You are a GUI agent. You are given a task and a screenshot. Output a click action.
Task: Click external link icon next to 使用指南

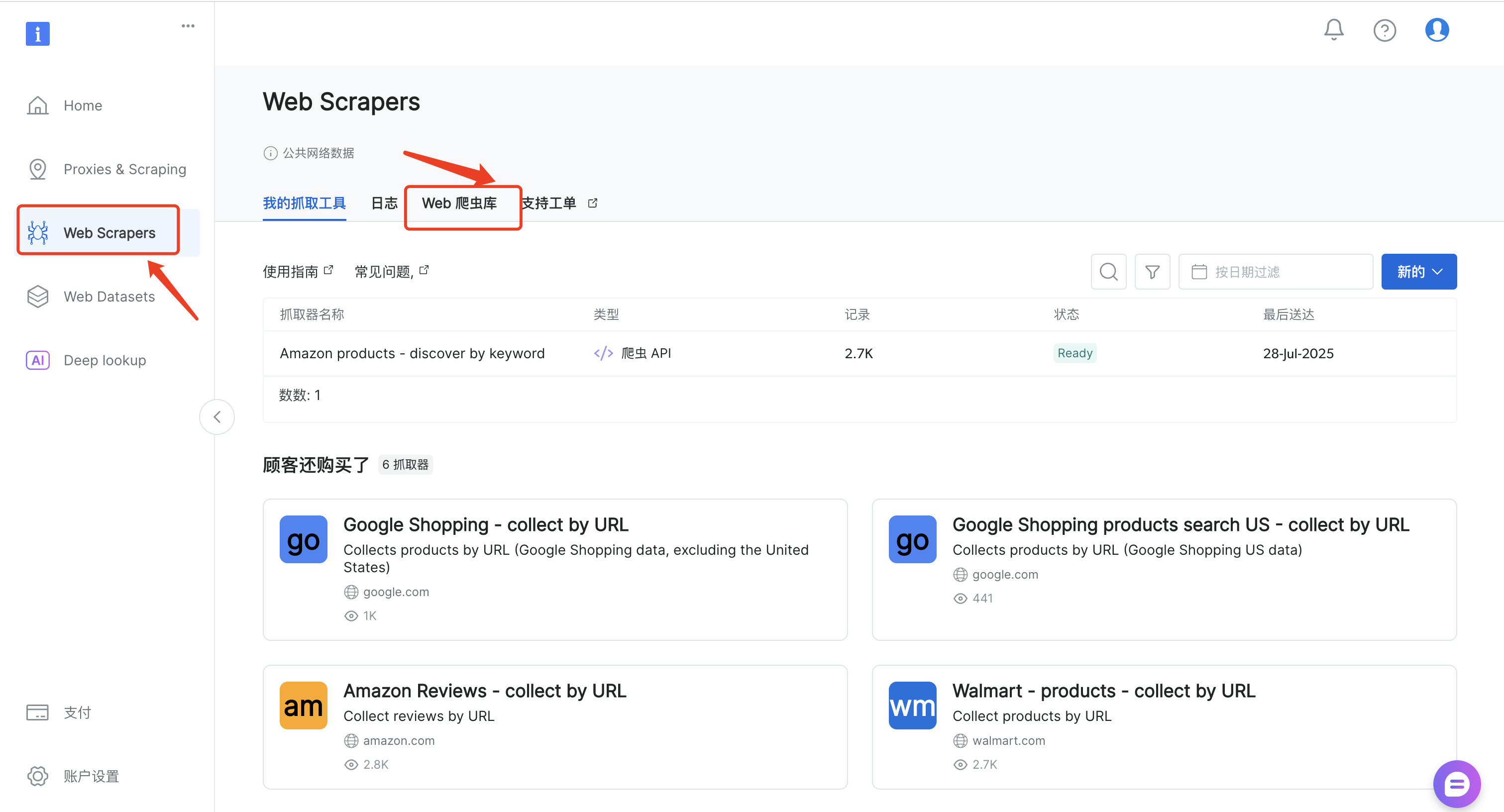click(328, 270)
